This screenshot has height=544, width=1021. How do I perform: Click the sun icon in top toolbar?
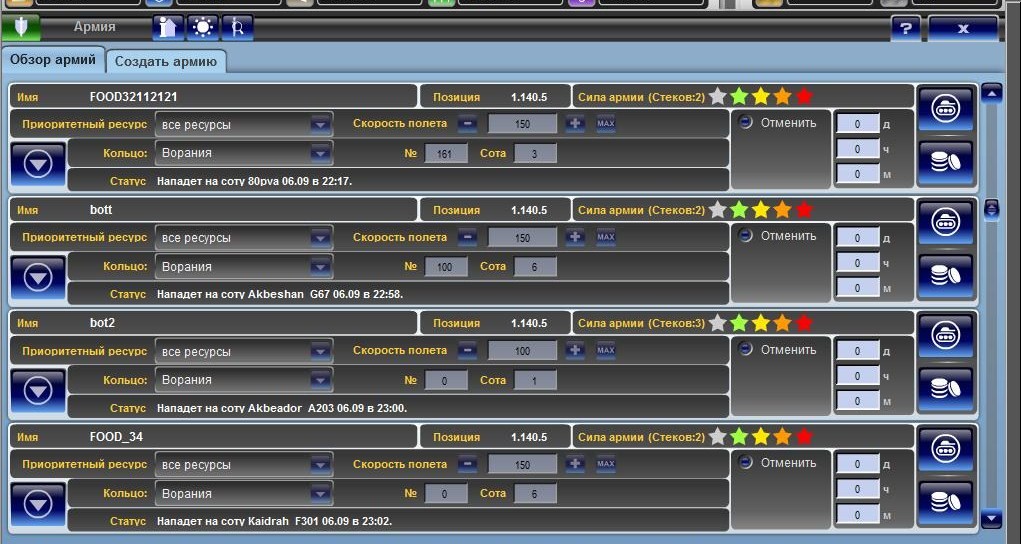(x=203, y=27)
